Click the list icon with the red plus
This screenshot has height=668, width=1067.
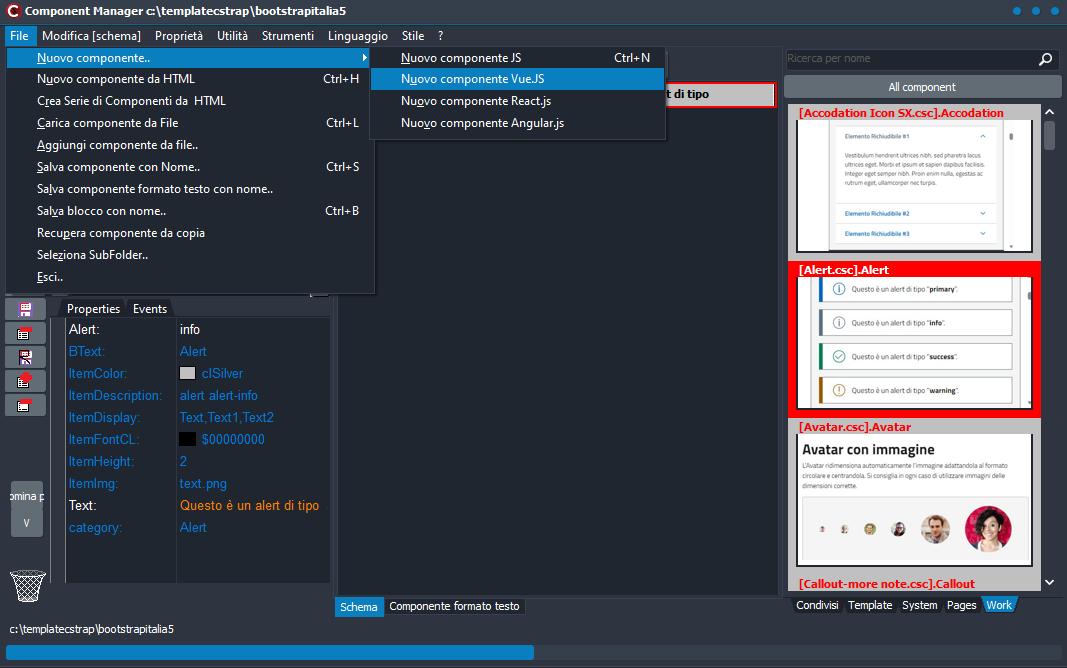[x=25, y=381]
